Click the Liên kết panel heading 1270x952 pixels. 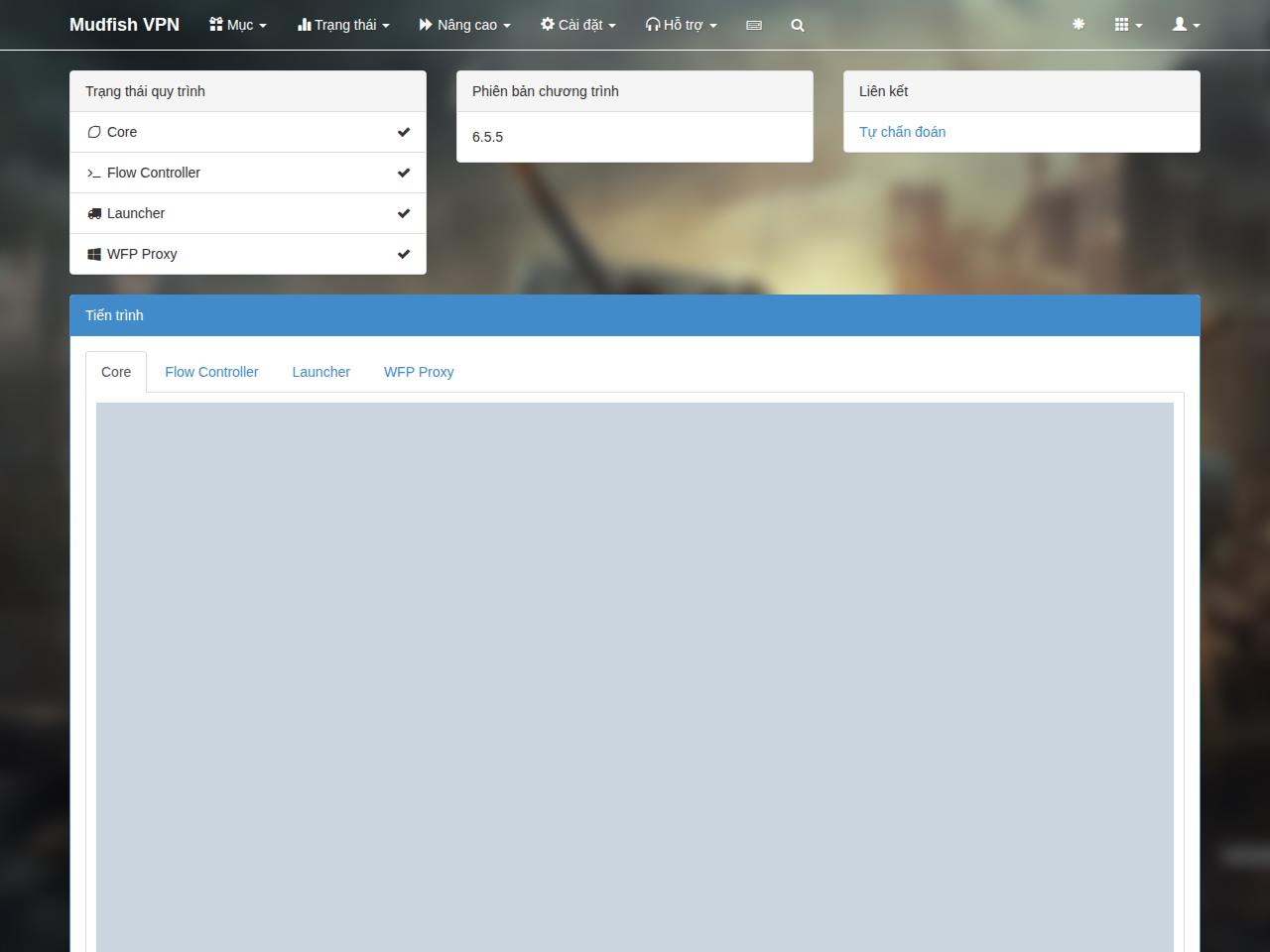pos(1022,91)
